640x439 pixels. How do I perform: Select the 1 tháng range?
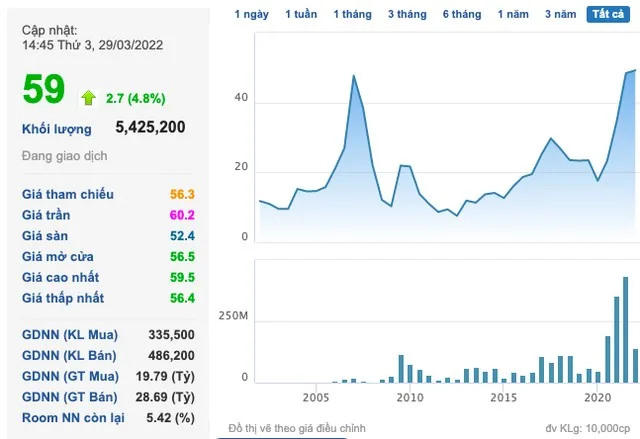tap(352, 15)
